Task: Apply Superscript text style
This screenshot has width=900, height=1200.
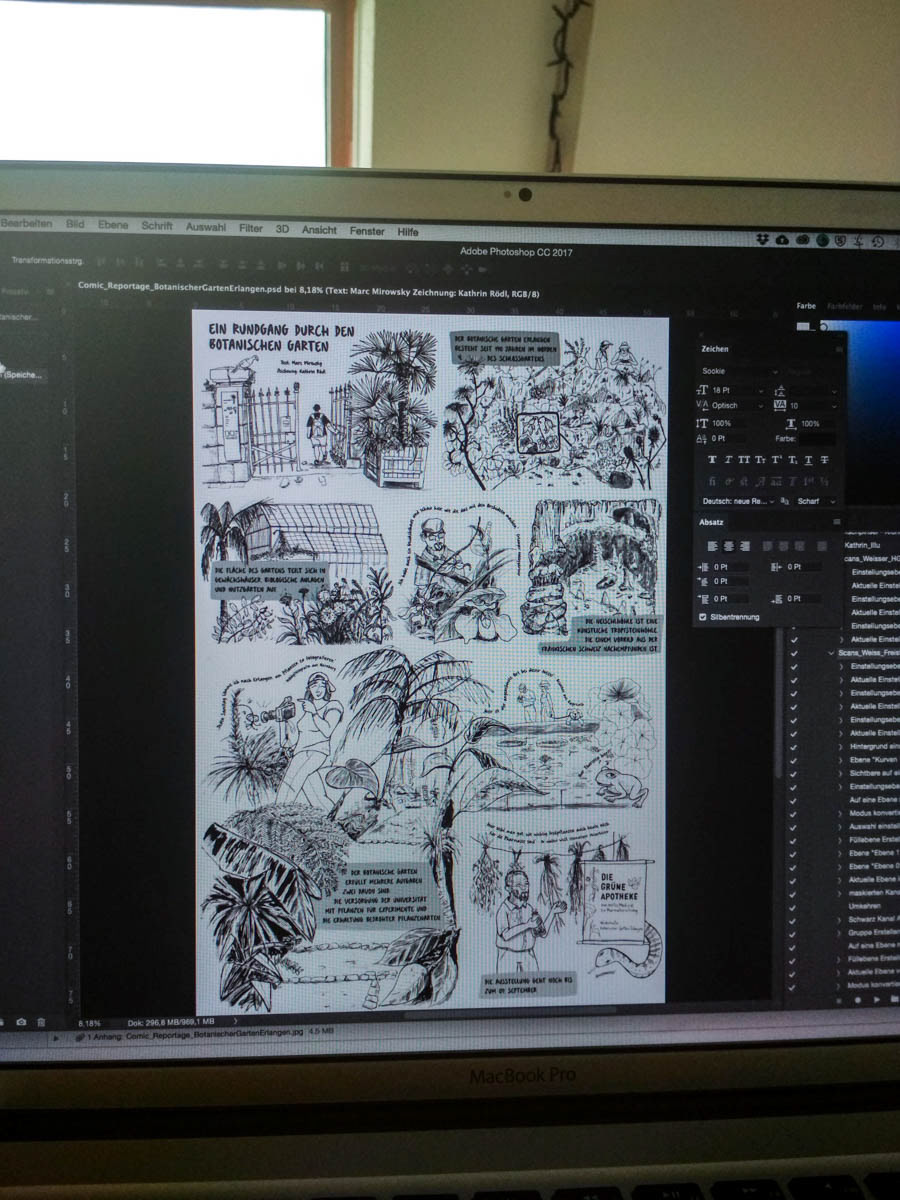Action: click(x=776, y=460)
